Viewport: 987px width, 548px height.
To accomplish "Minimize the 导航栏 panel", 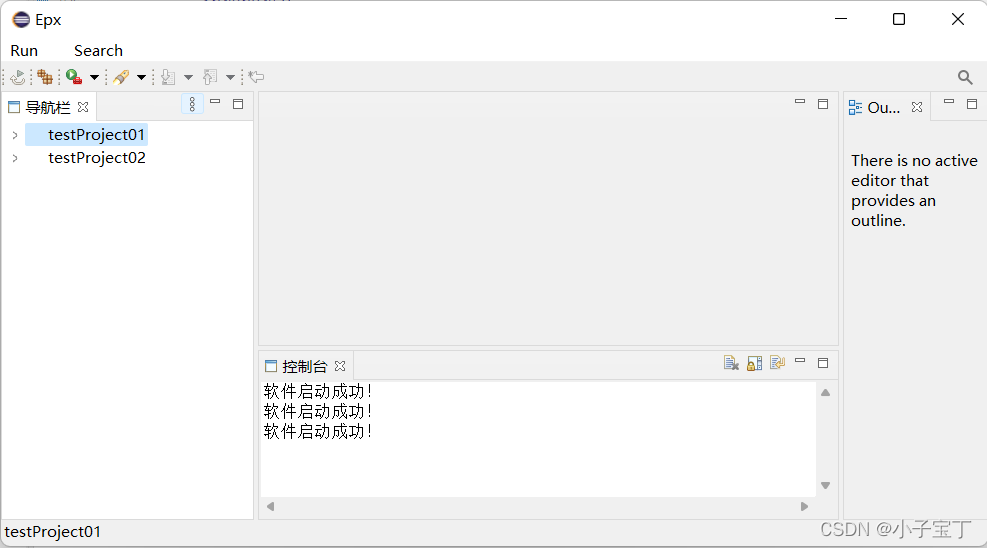I will point(215,101).
